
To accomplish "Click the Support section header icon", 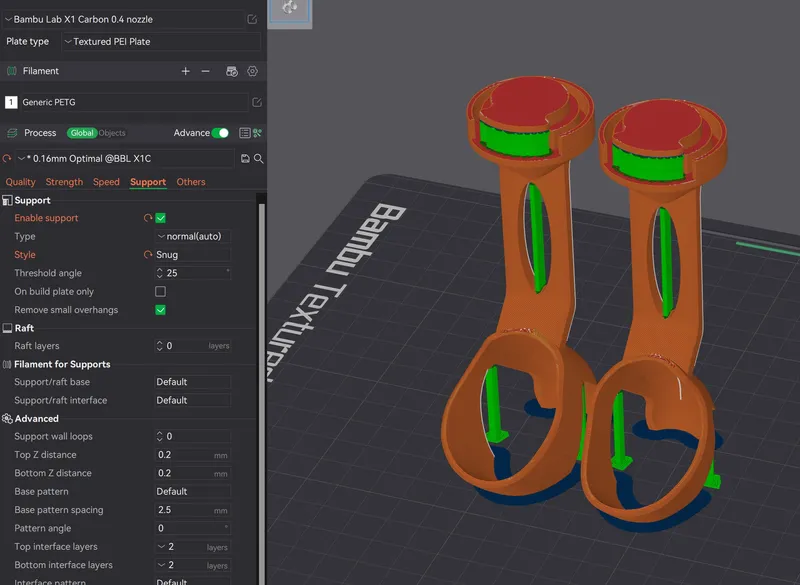I will (x=7, y=200).
